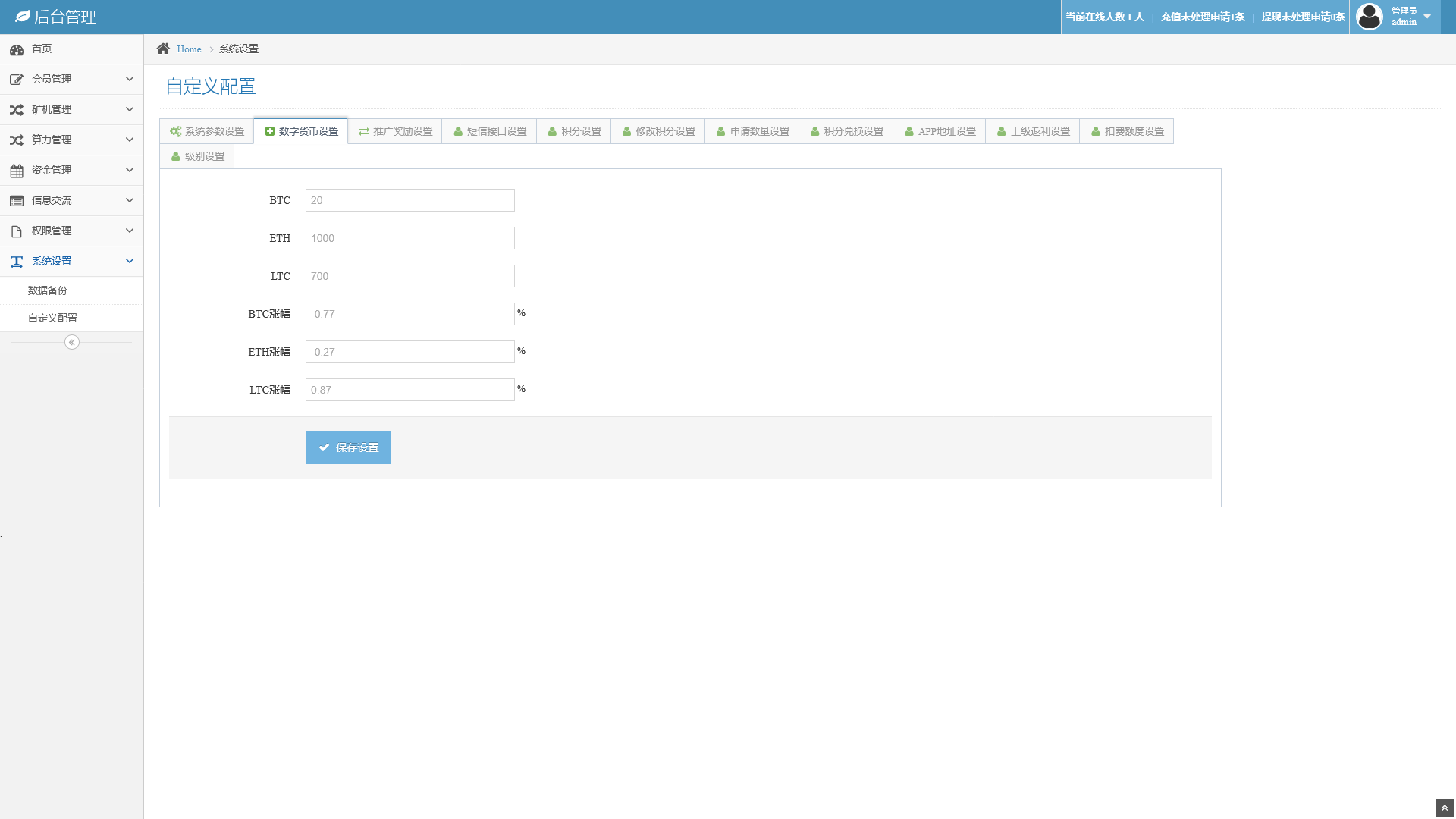Image resolution: width=1456 pixels, height=819 pixels.
Task: Switch to the 推广奖励设置 tab
Action: (x=395, y=131)
